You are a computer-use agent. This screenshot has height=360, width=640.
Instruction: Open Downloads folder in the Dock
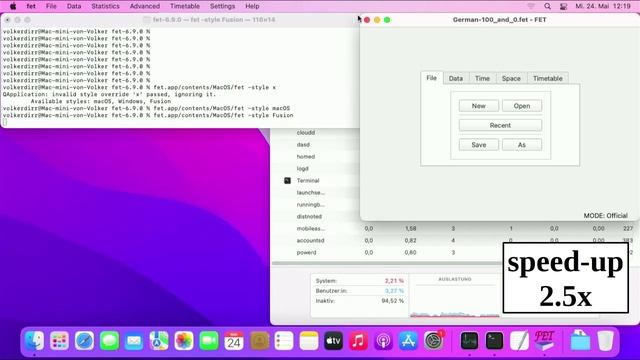point(580,340)
